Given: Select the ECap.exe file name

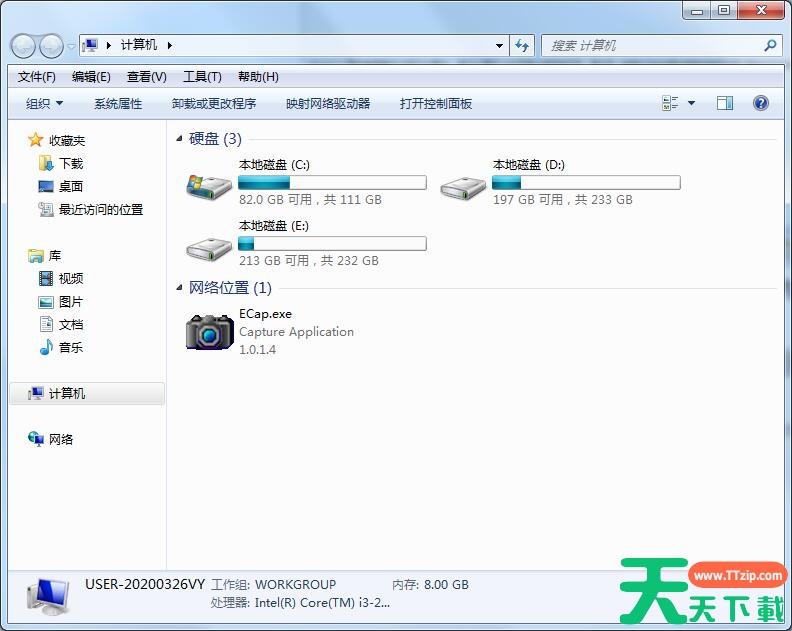Looking at the screenshot, I should click(x=265, y=314).
